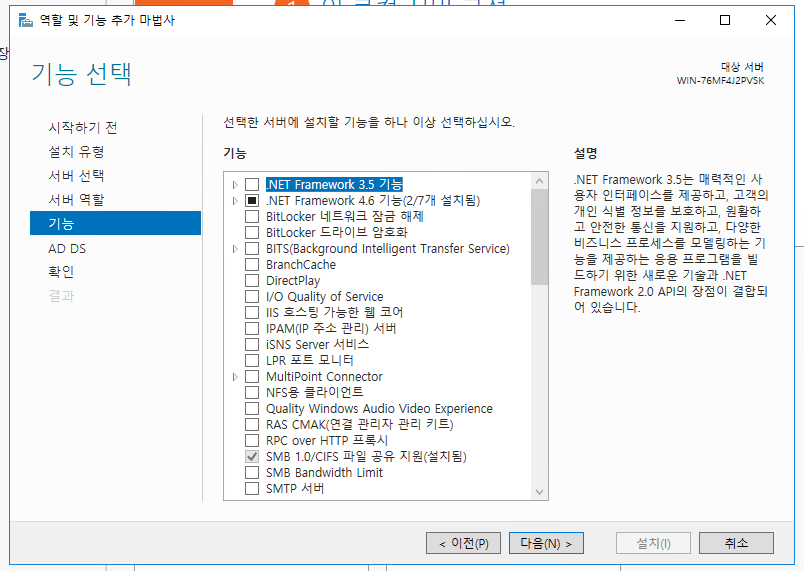Select the NFS용 클라이언트 row label
This screenshot has height=571, width=804.
point(315,393)
